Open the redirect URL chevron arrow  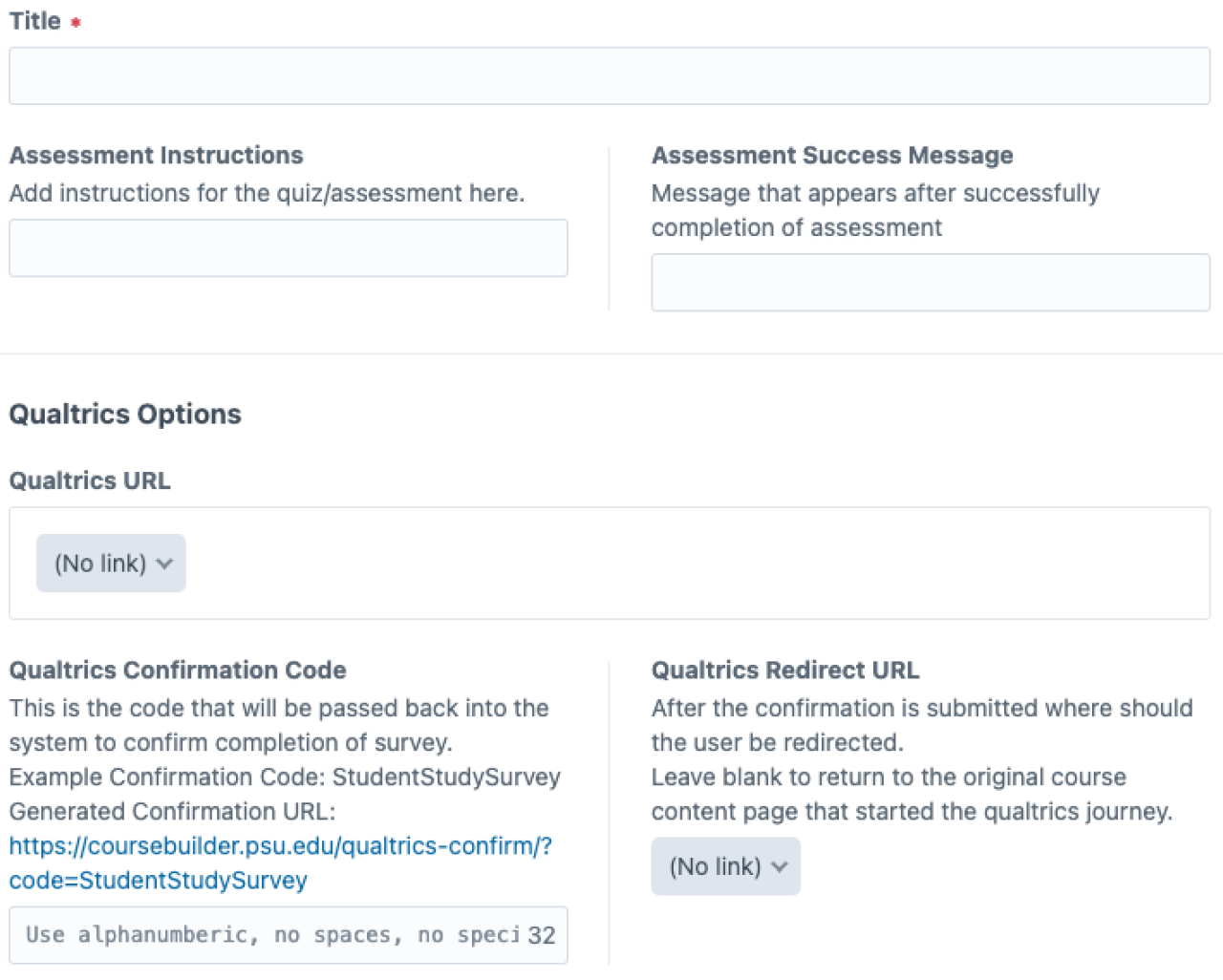click(779, 866)
